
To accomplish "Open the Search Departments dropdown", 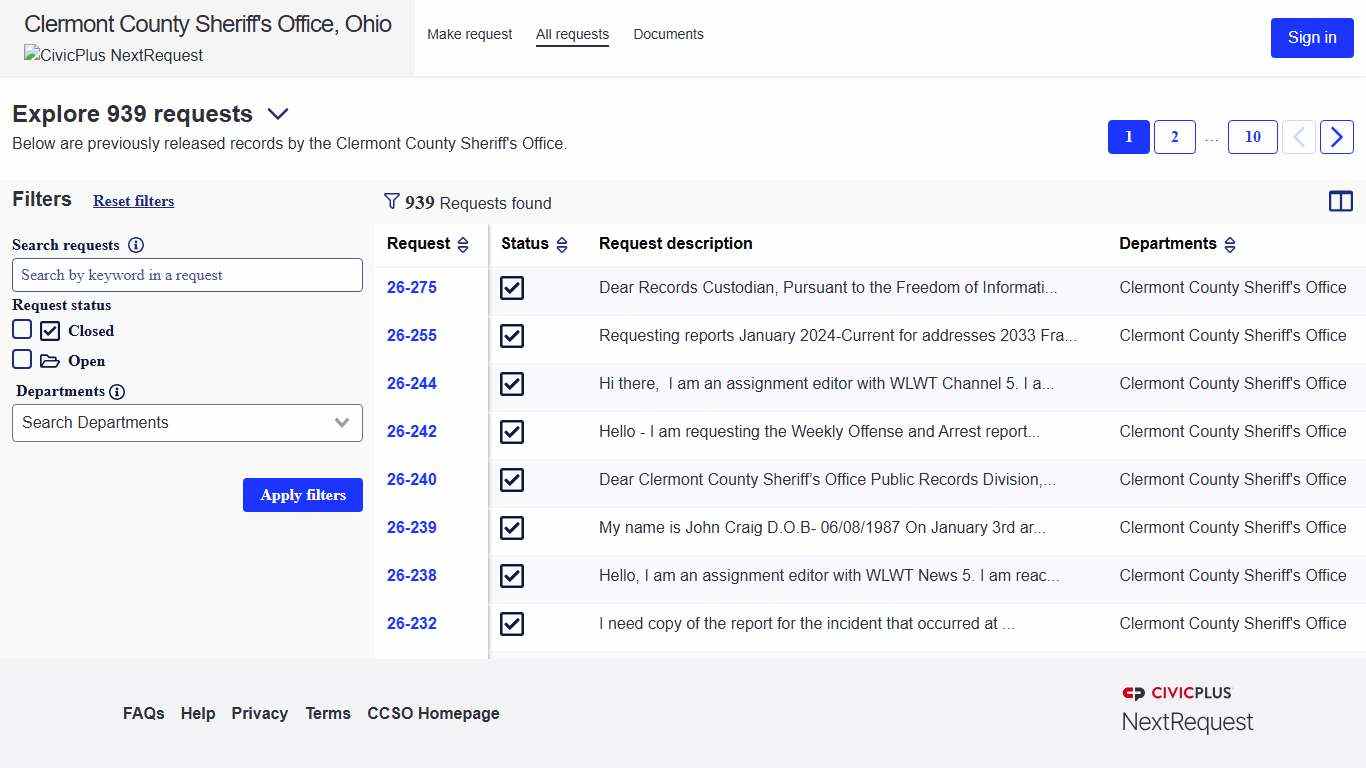I will [x=187, y=423].
